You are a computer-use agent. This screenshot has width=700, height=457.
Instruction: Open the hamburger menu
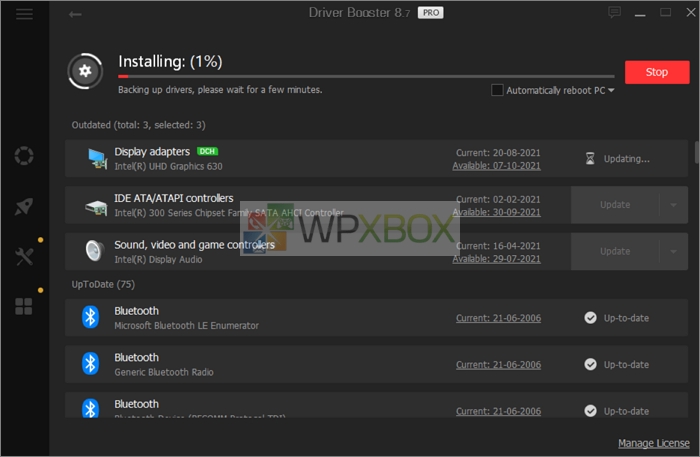[24, 14]
